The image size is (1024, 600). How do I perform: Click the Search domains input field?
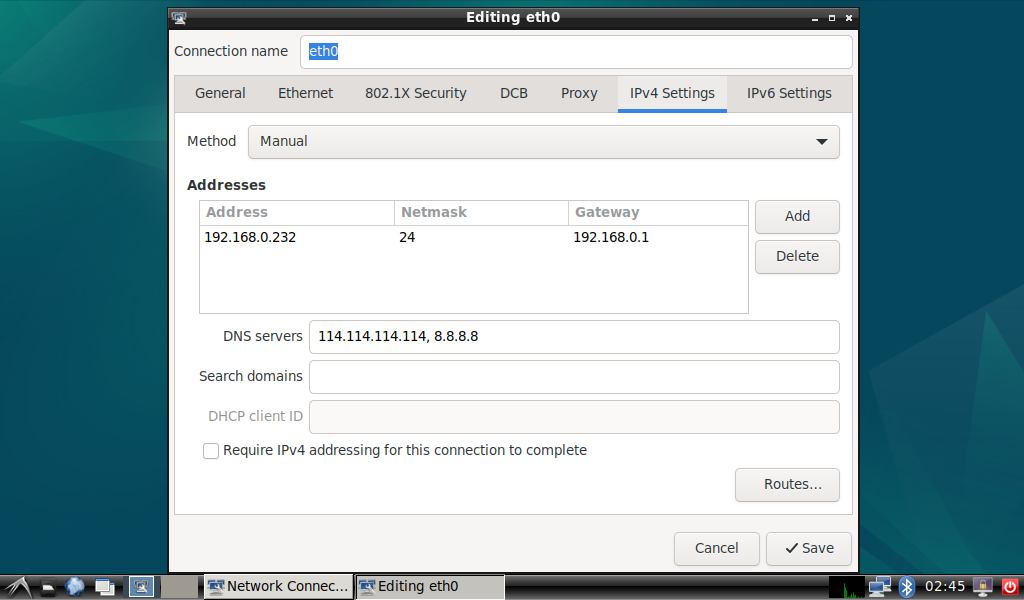(x=574, y=377)
